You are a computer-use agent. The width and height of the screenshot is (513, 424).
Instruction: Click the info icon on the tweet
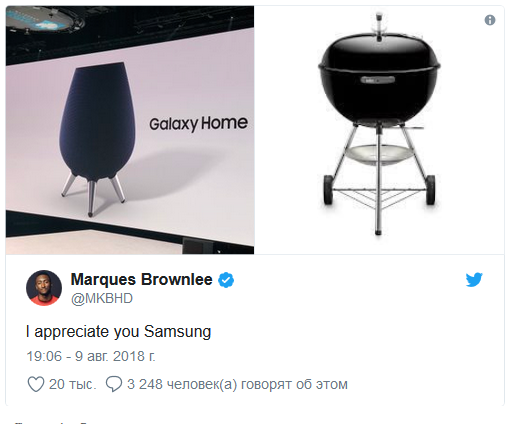(x=489, y=20)
